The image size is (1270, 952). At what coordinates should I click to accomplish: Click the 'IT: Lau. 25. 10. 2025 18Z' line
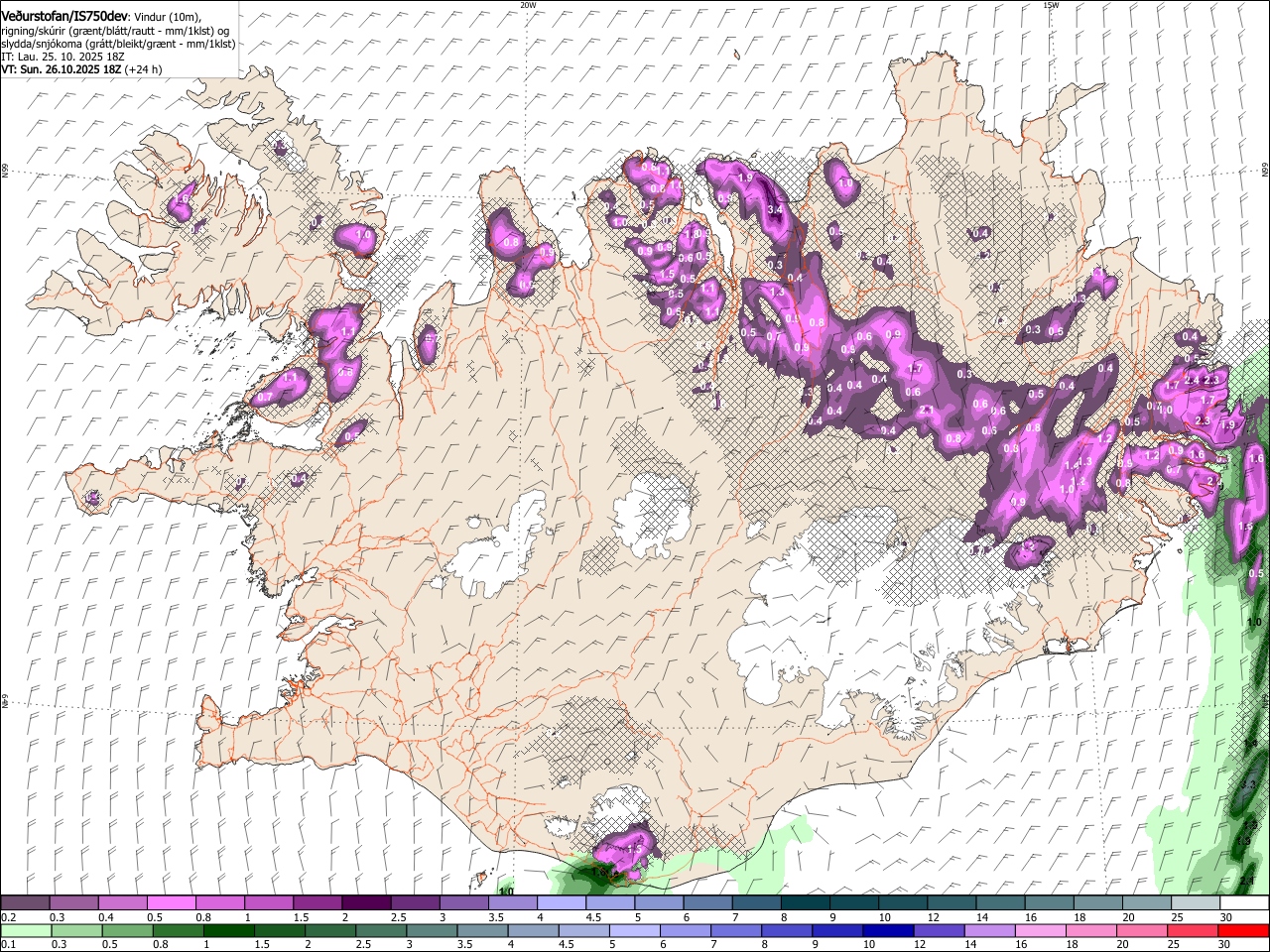(63, 57)
